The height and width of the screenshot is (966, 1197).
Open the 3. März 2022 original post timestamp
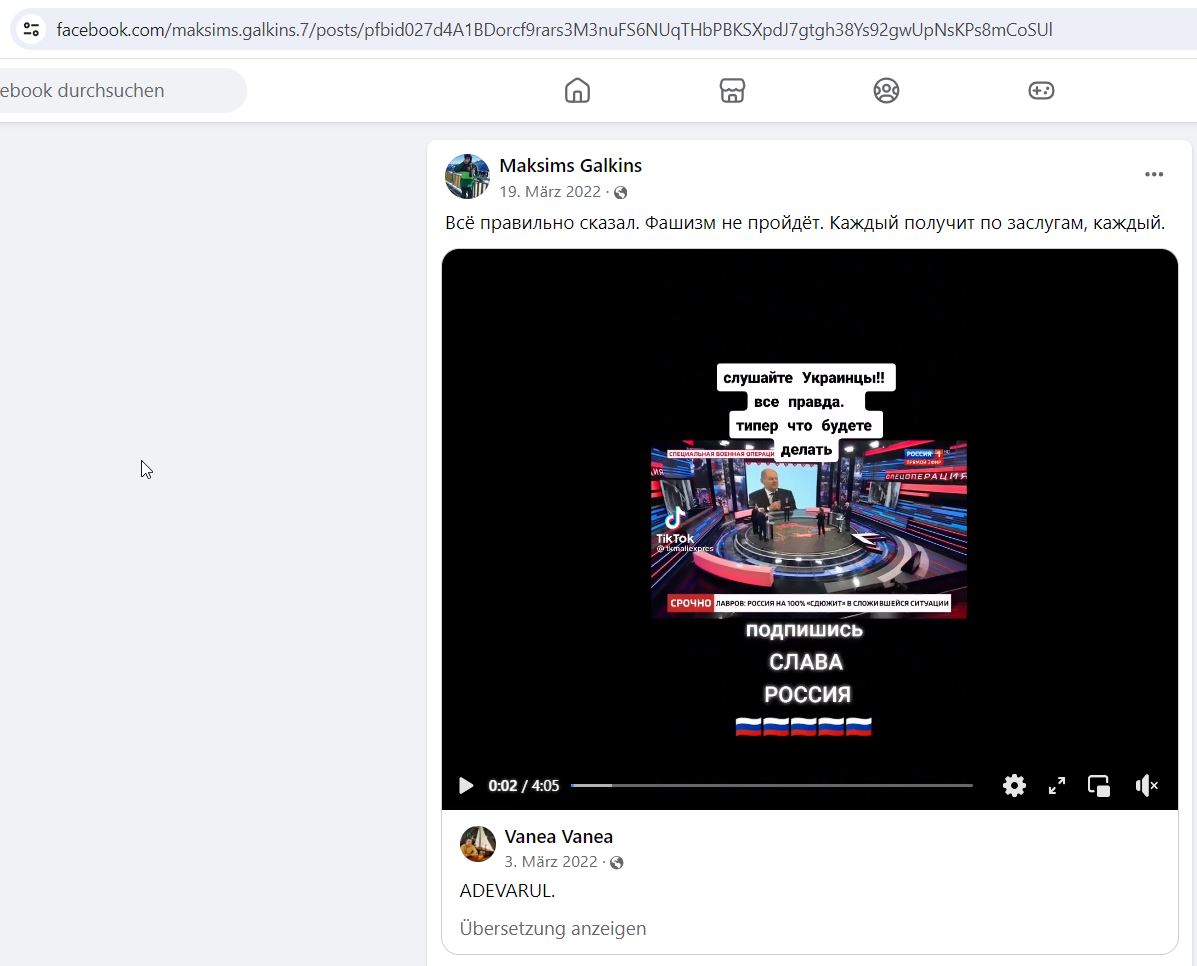(x=551, y=861)
